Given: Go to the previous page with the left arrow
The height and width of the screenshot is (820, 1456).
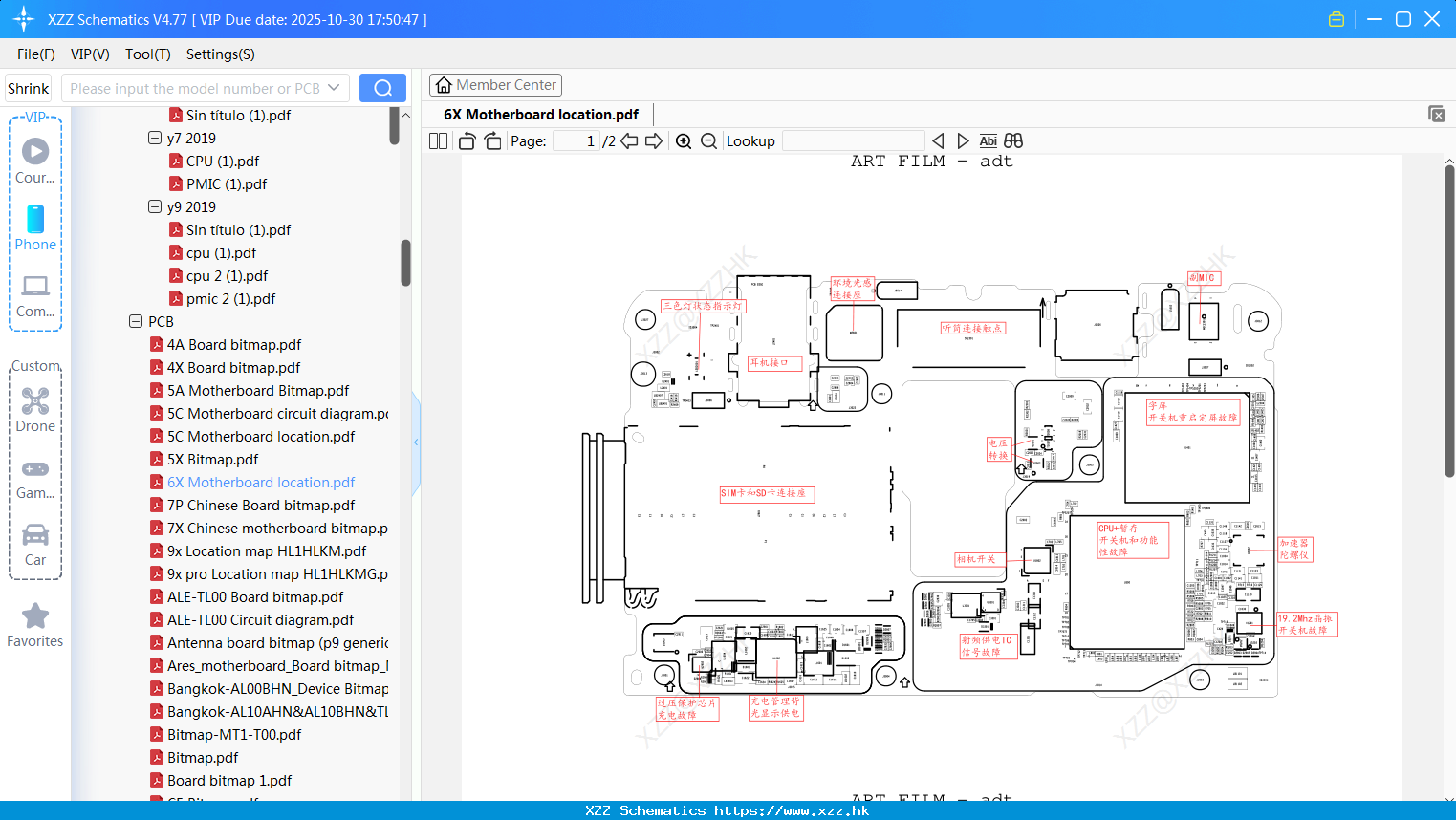Looking at the screenshot, I should tap(629, 140).
